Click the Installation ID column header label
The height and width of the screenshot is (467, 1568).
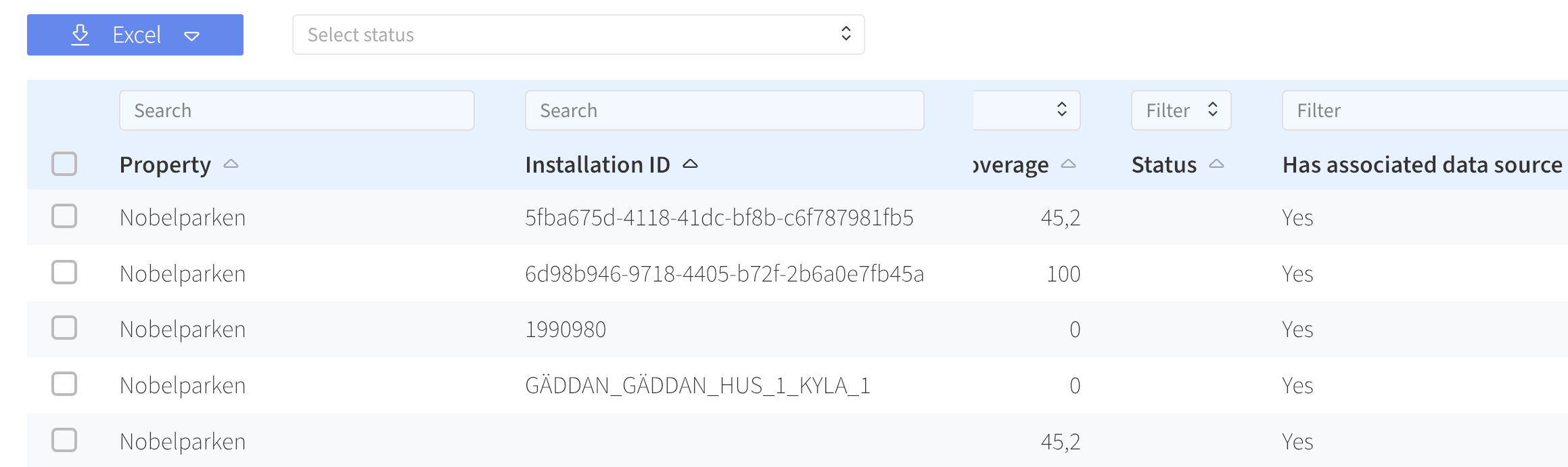(x=597, y=164)
